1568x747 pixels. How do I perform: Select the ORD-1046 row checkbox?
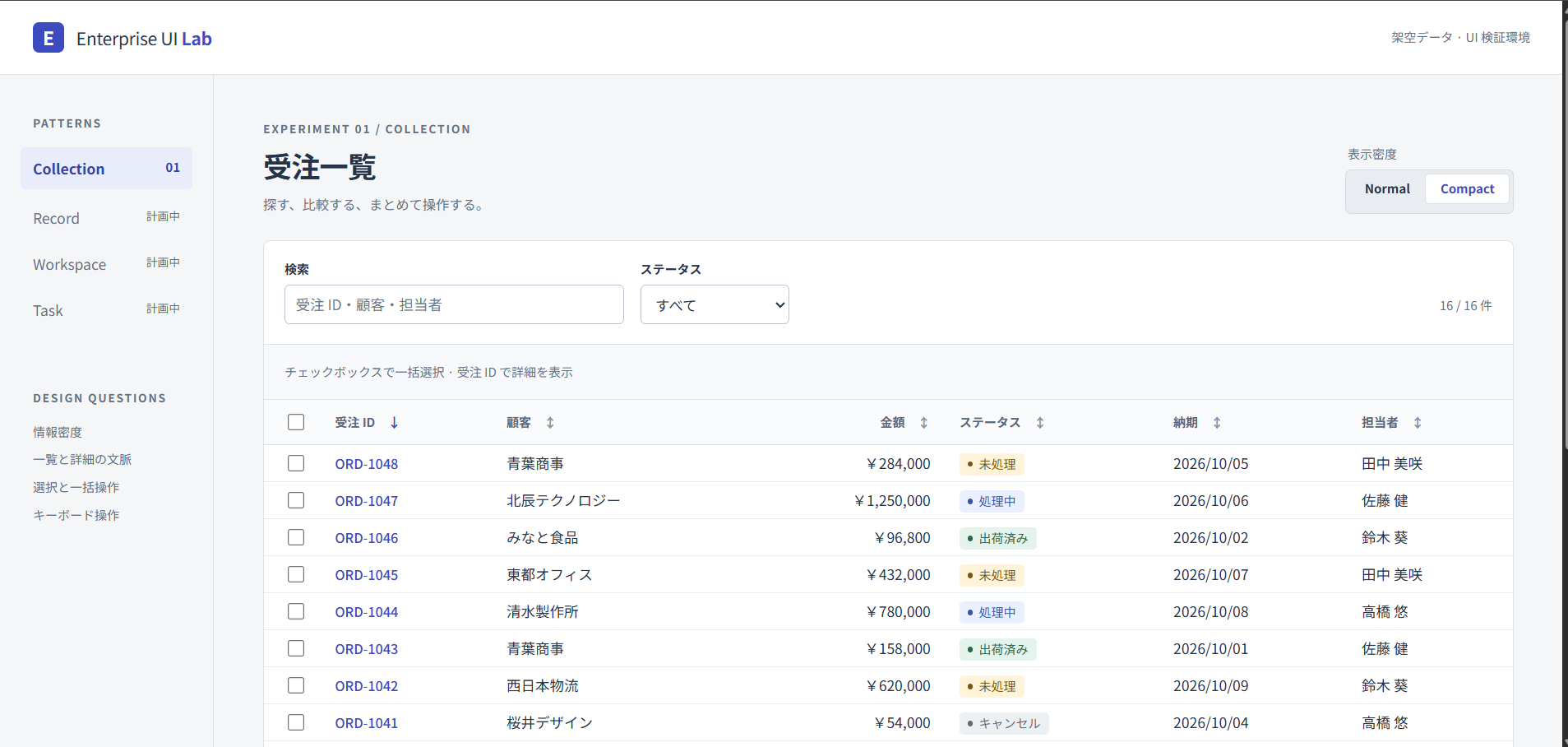(x=296, y=537)
